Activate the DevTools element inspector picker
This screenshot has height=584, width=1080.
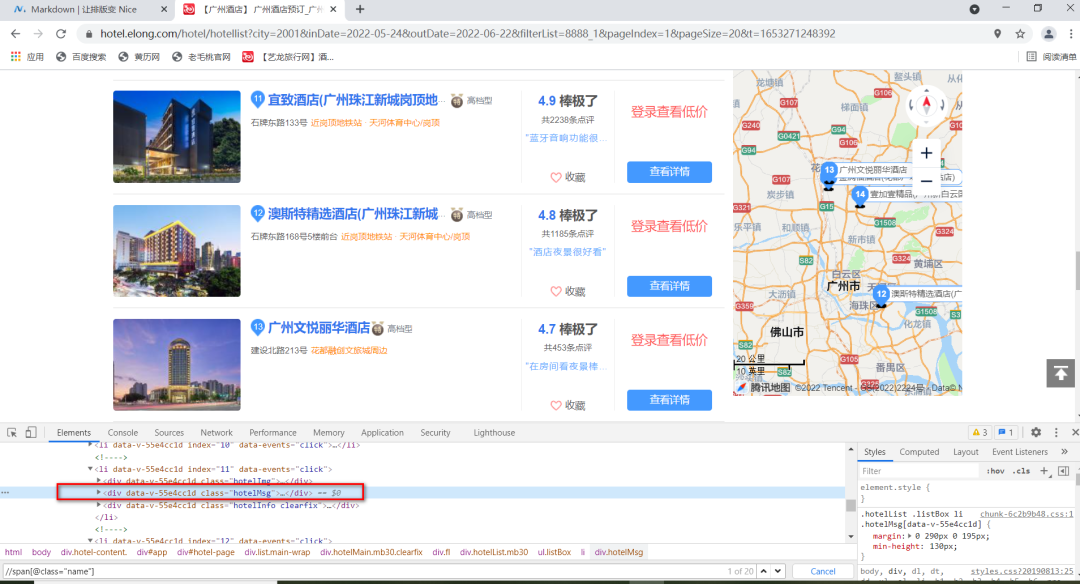pos(12,432)
